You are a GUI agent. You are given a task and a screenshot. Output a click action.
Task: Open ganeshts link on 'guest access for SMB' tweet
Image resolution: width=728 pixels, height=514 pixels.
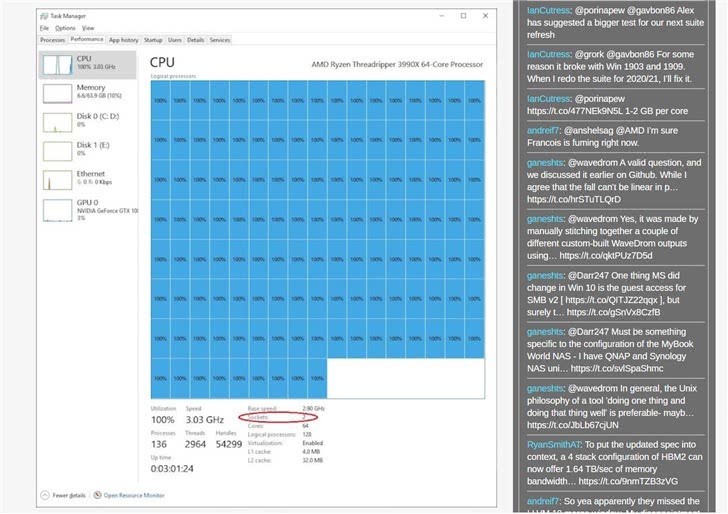545,275
